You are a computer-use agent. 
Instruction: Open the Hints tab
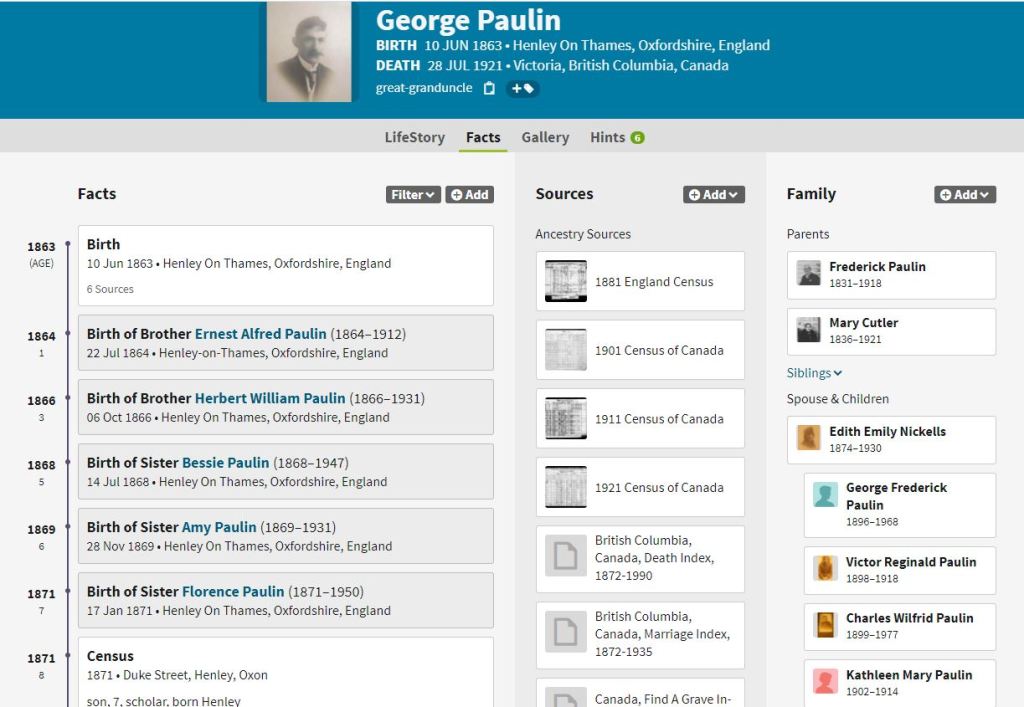[616, 137]
